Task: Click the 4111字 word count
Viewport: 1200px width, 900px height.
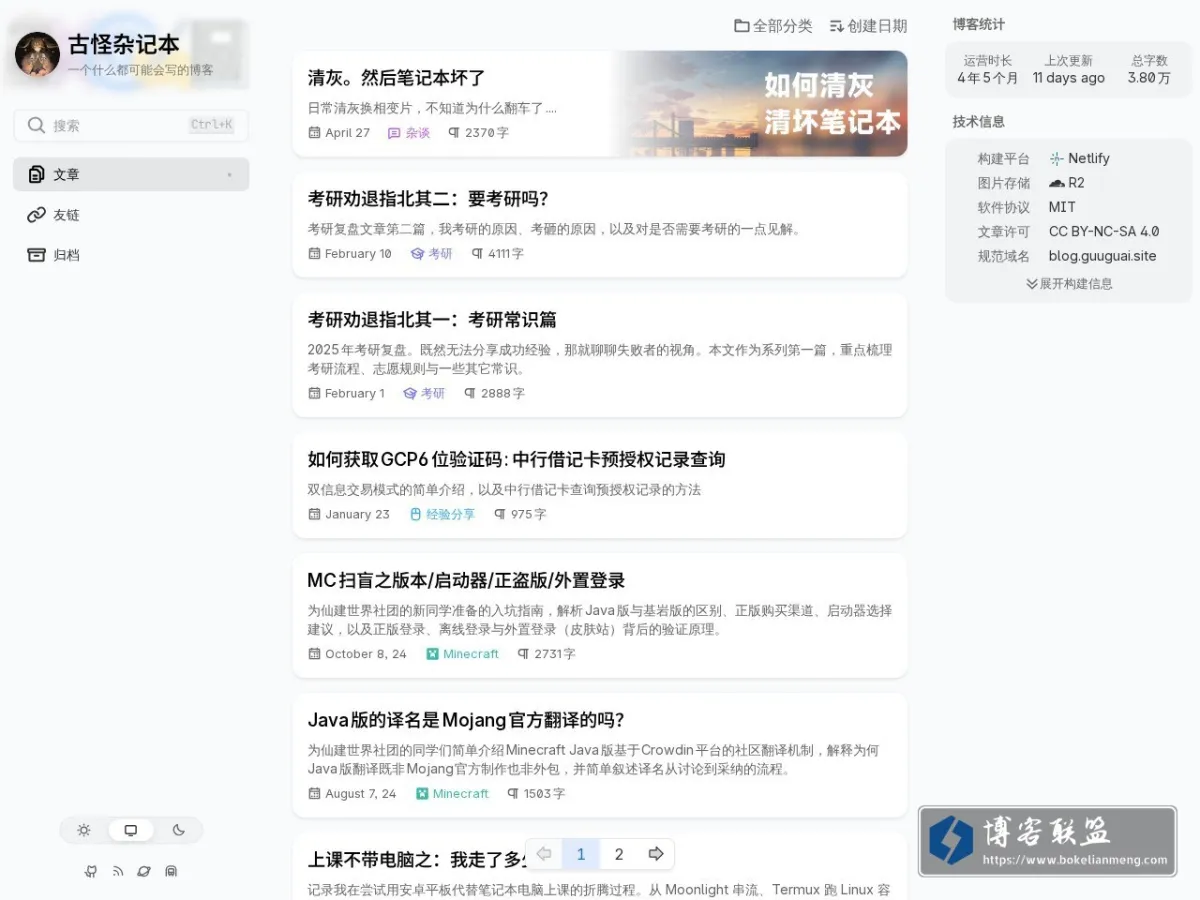Action: [x=506, y=254]
